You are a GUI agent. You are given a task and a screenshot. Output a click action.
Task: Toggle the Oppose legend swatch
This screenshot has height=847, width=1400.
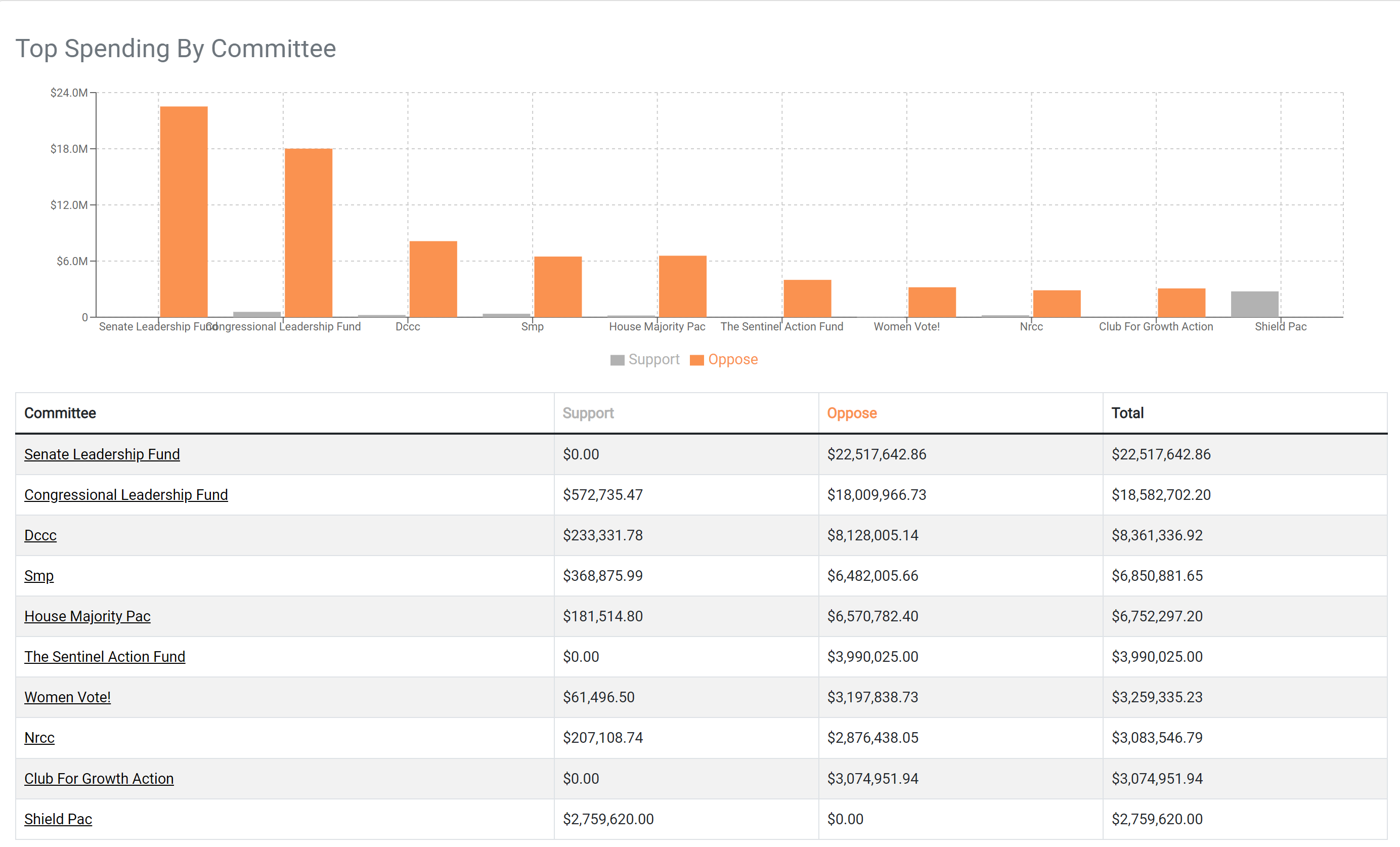point(696,360)
